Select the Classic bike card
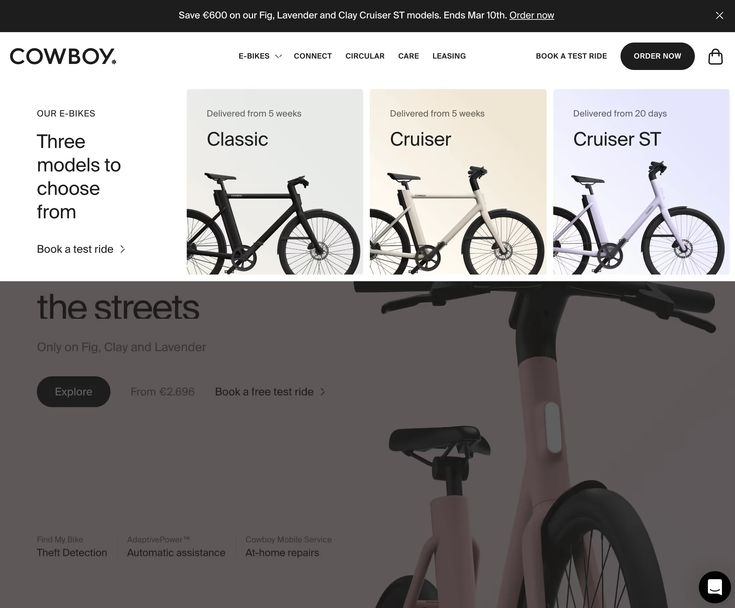 275,182
